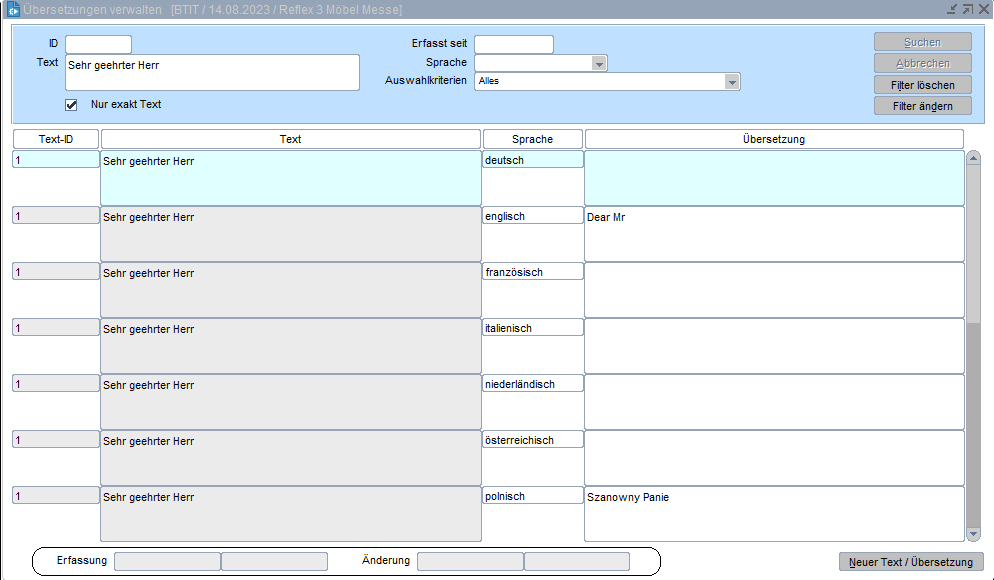Image resolution: width=994 pixels, height=580 pixels.
Task: Select the 'Sprache' column header
Action: (532, 139)
